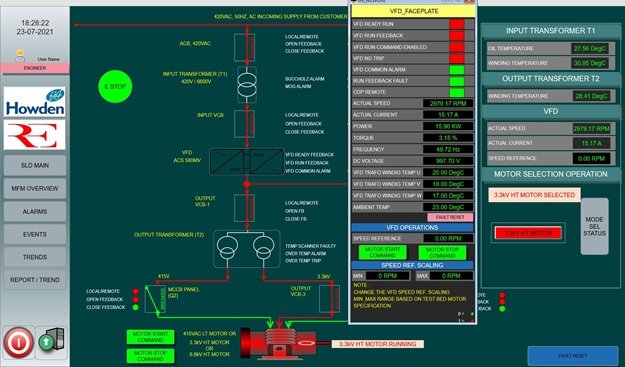This screenshot has height=367, width=625.
Task: Click the TORQUE 3.15 % value
Action: (x=448, y=138)
